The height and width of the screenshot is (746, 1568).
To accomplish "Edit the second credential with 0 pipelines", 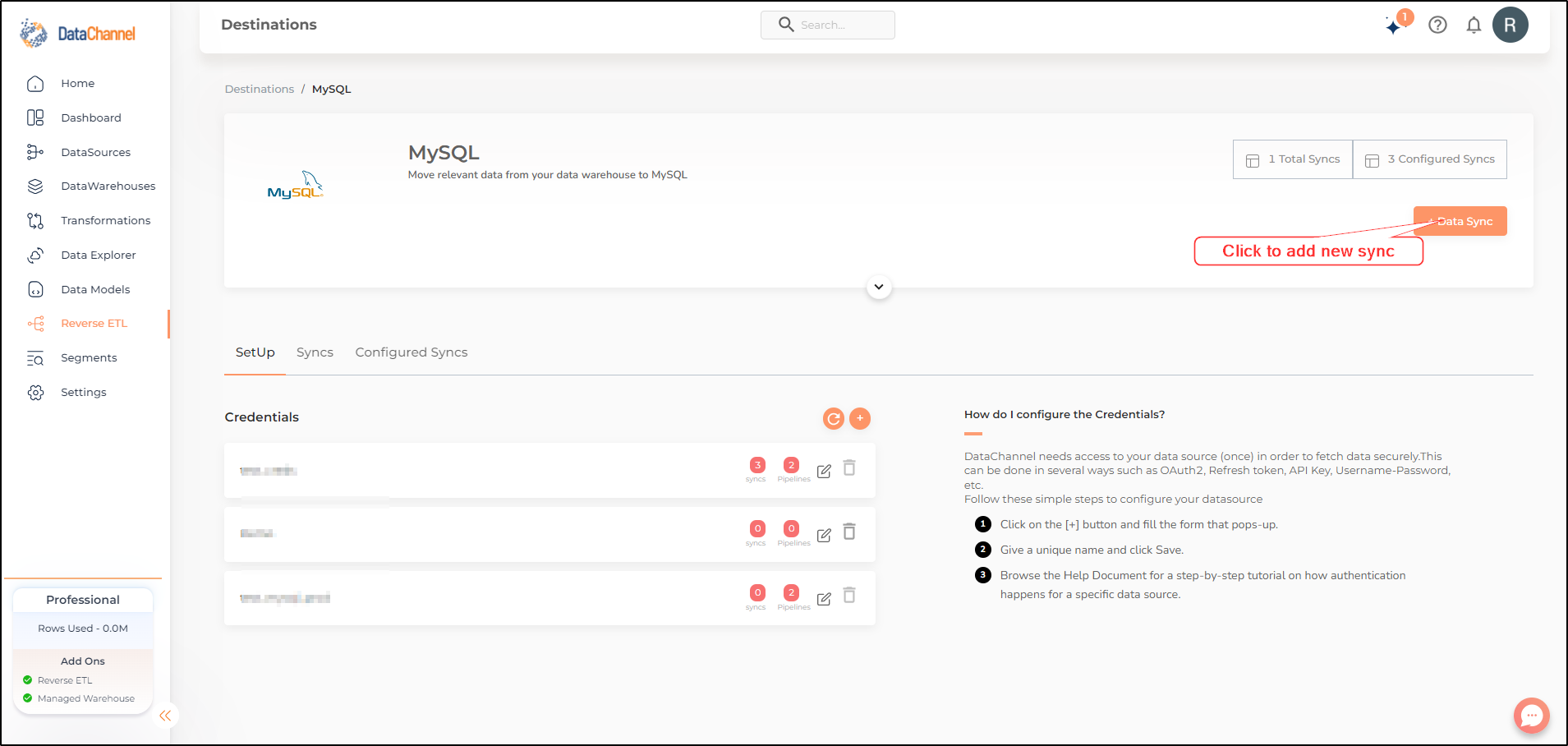I will pyautogui.click(x=824, y=535).
